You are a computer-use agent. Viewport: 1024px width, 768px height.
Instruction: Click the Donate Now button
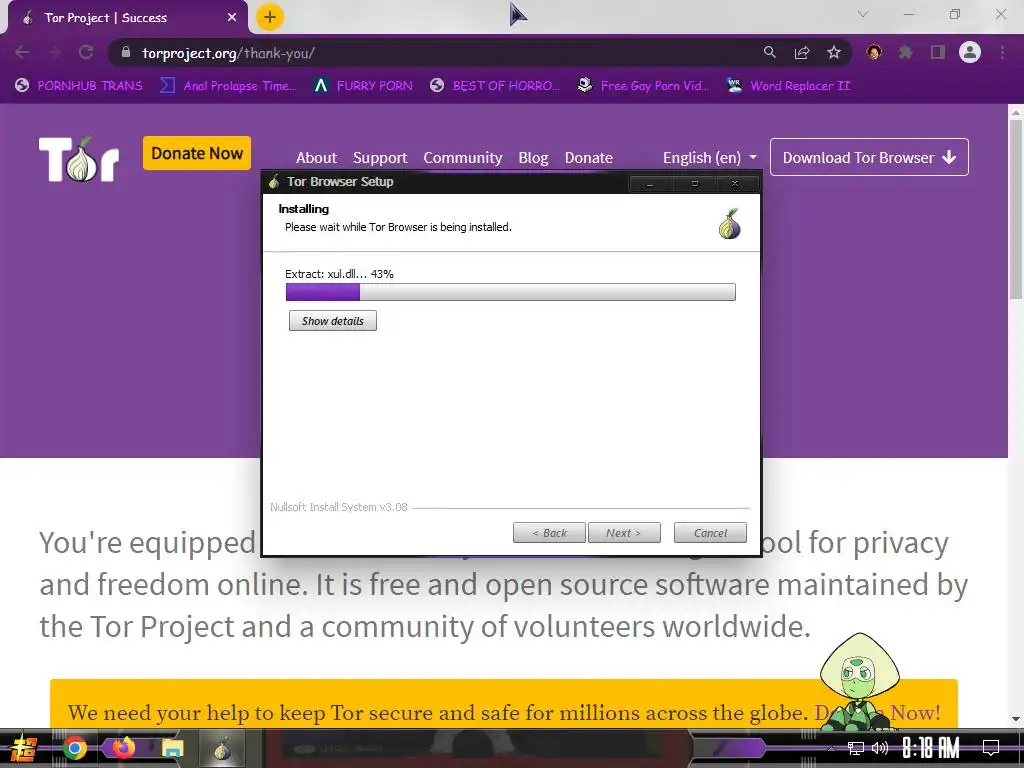(x=197, y=153)
